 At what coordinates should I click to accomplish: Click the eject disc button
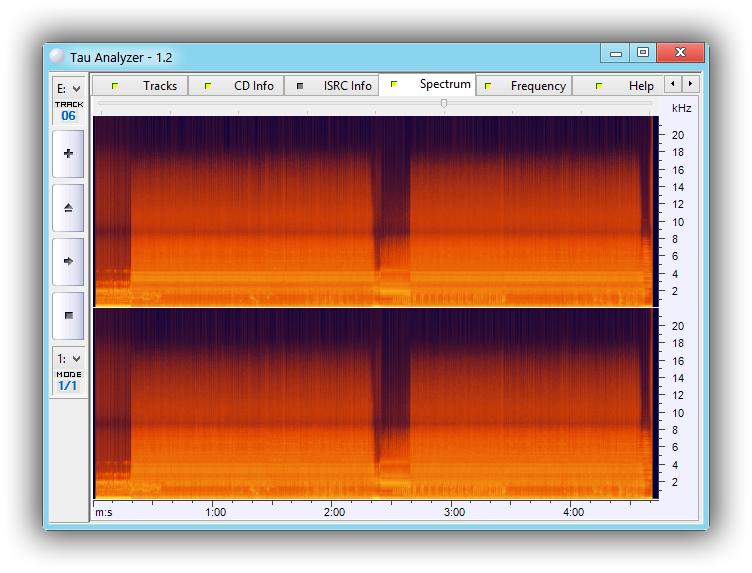click(x=68, y=208)
